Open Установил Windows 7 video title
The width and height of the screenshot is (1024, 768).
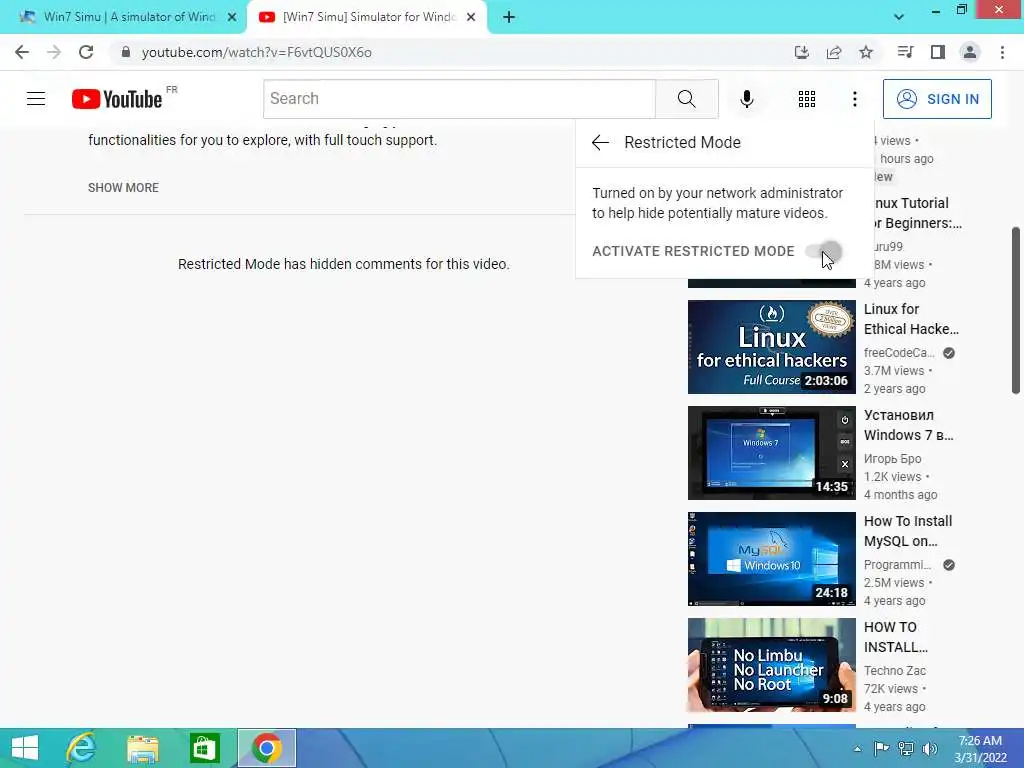tap(908, 425)
